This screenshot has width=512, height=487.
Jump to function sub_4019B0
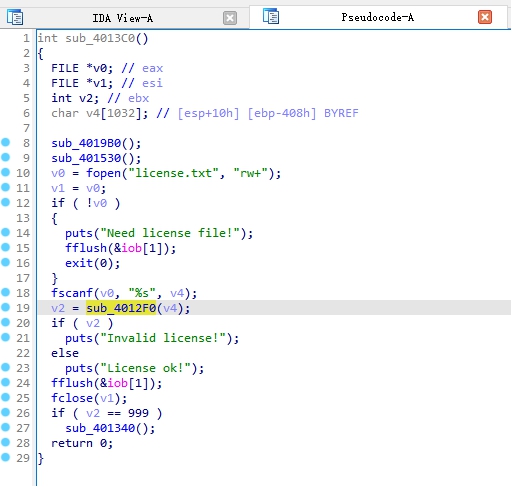[86, 143]
